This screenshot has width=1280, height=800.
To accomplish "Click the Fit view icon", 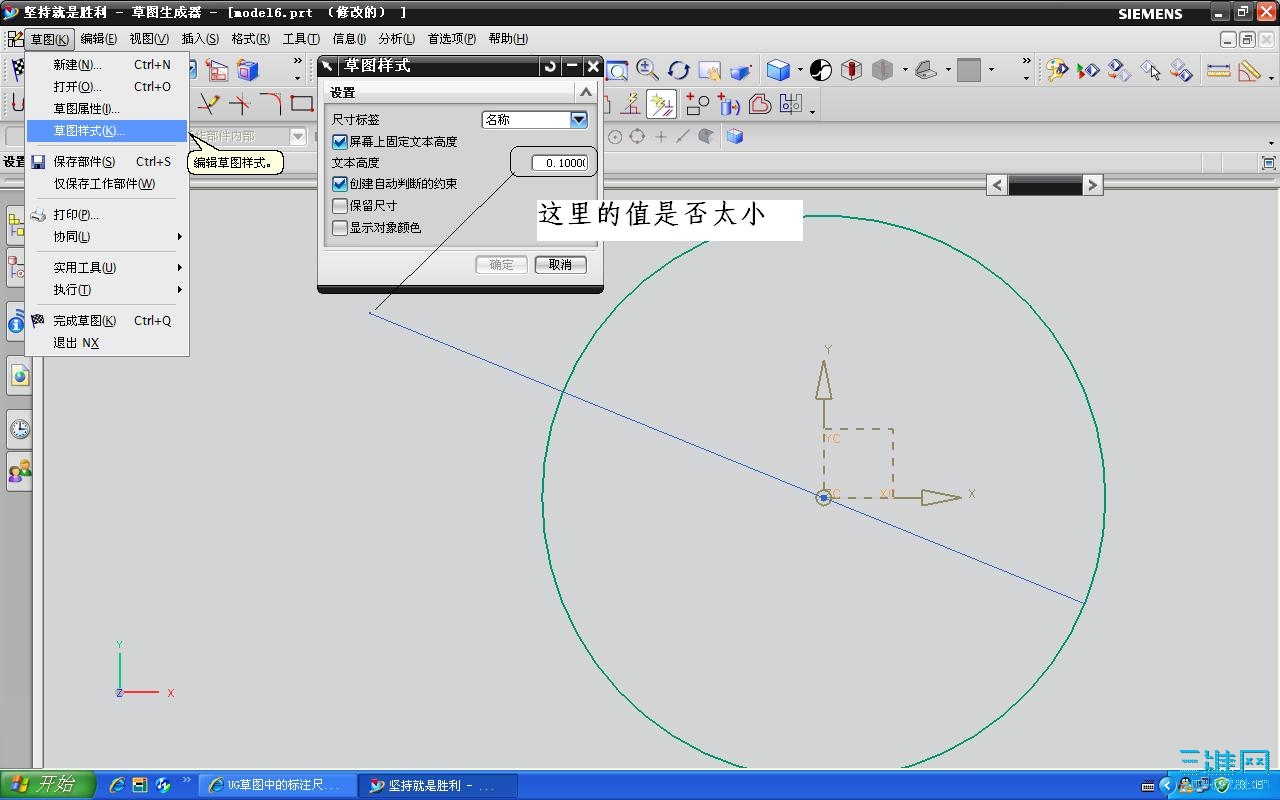I will coord(617,70).
